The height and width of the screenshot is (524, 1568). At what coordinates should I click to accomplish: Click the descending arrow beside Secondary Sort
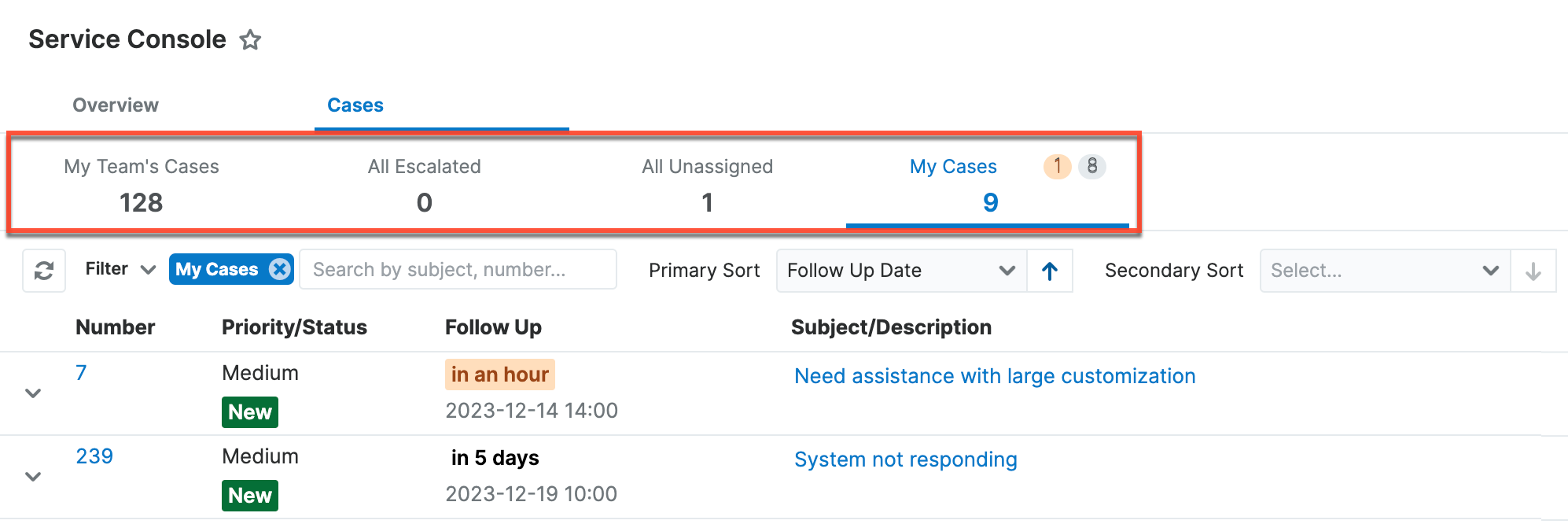(1533, 270)
